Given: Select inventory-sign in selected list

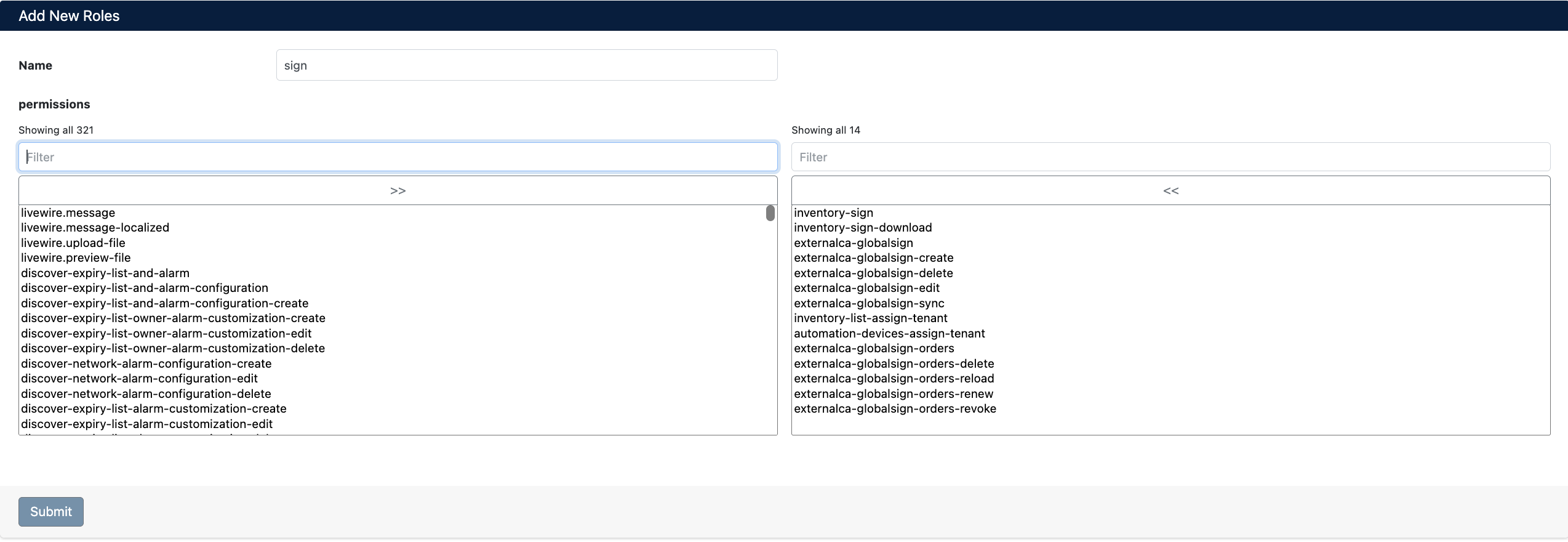Looking at the screenshot, I should (x=833, y=213).
